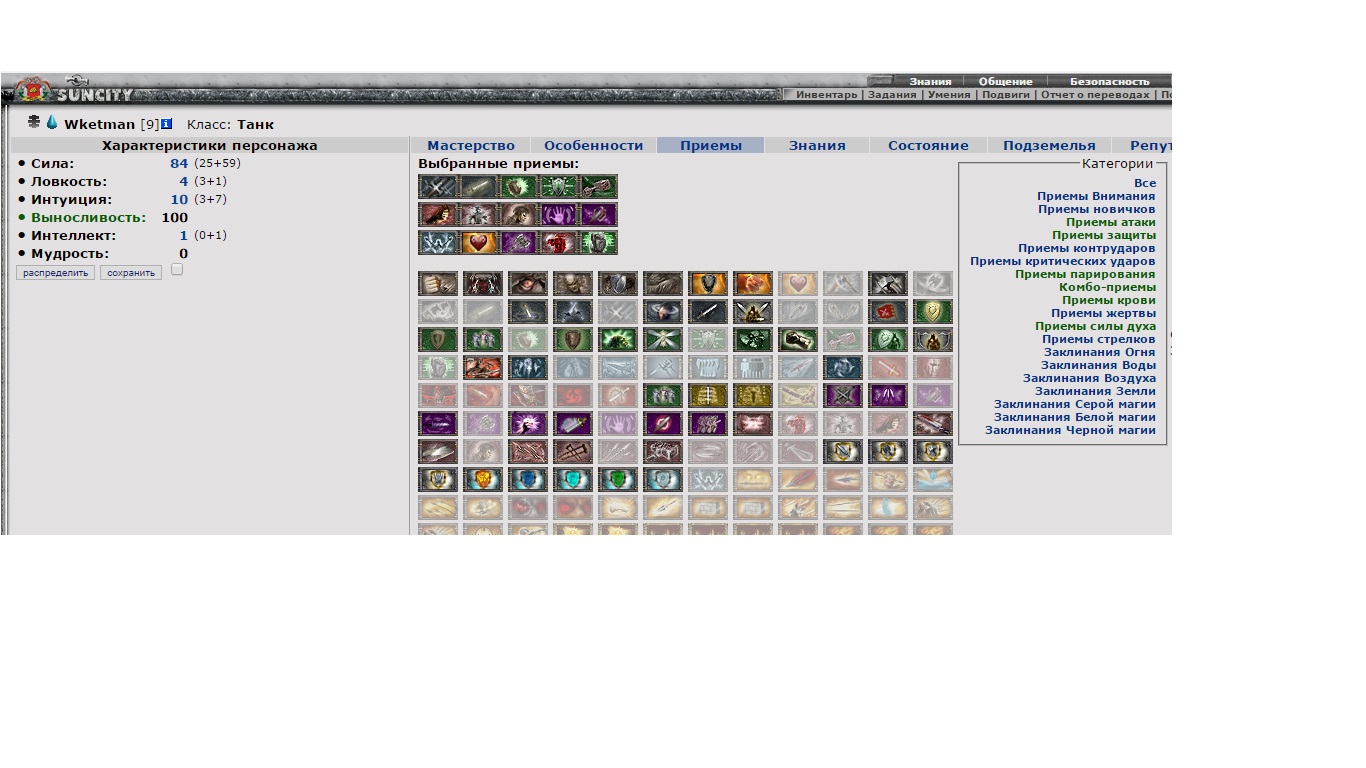Show the Все category
Screen dimensions: 1366x768
1145,184
